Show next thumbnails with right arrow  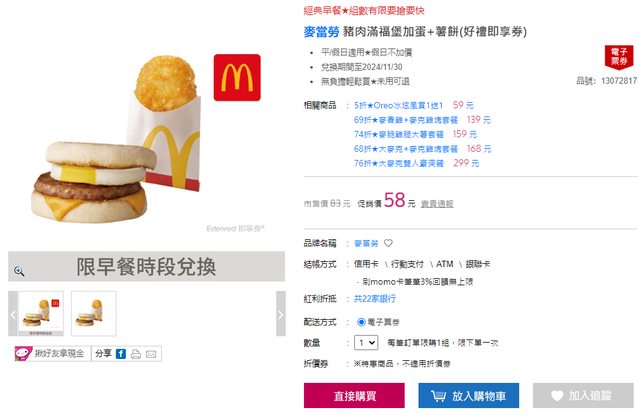coord(281,314)
